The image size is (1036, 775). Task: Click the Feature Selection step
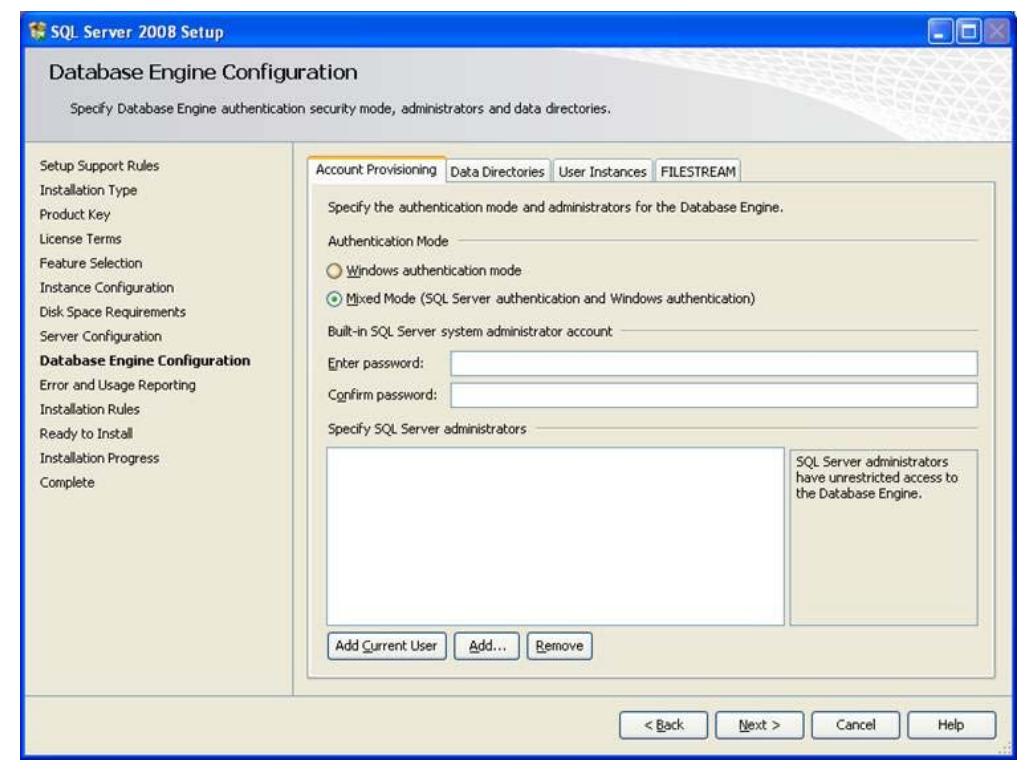(91, 263)
